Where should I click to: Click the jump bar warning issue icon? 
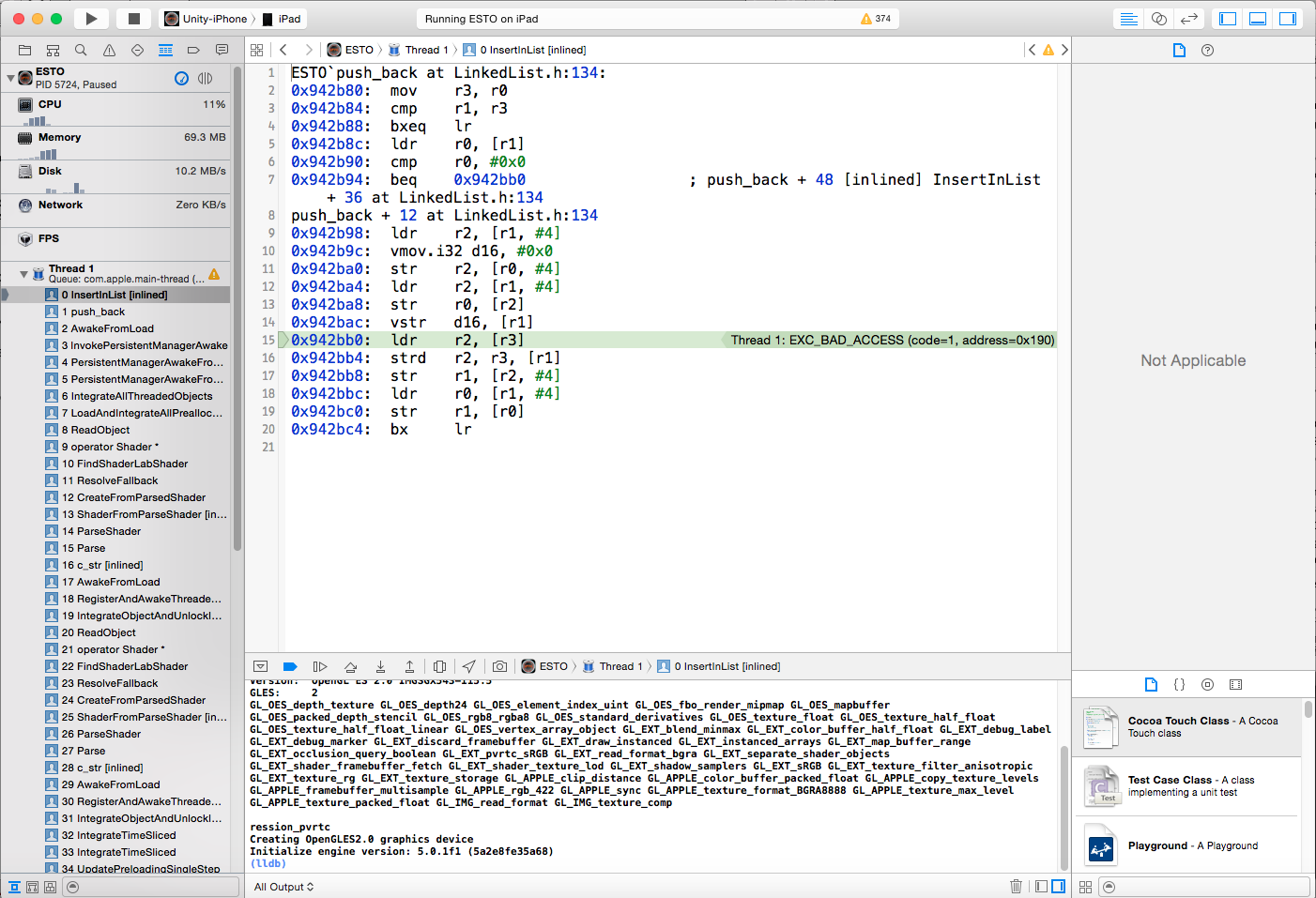click(x=1048, y=50)
